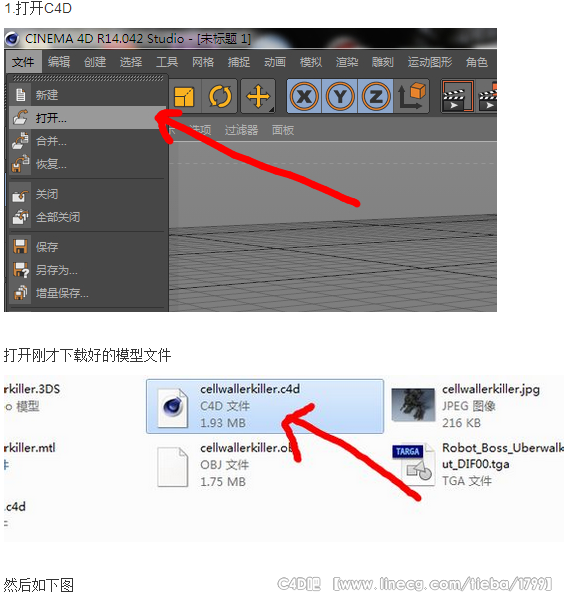Toggle the Z axis lock
578x601 pixels.
(376, 96)
